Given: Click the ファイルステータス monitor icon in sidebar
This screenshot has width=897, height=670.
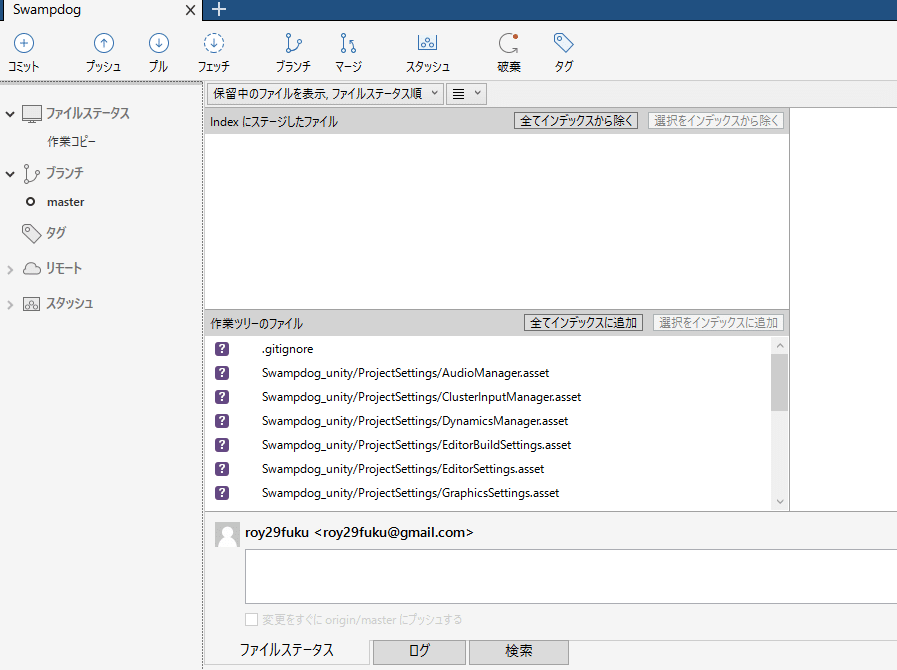Looking at the screenshot, I should pyautogui.click(x=31, y=114).
